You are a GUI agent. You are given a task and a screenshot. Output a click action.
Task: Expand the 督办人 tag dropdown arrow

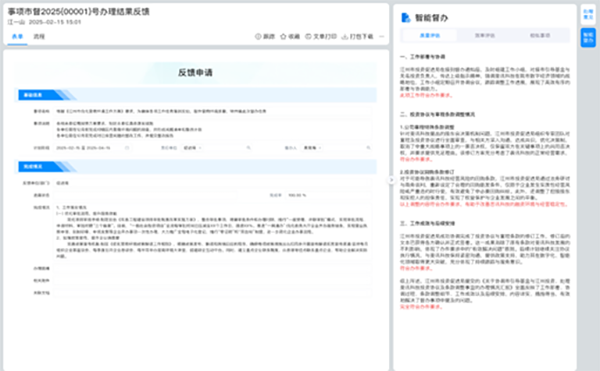pos(320,148)
